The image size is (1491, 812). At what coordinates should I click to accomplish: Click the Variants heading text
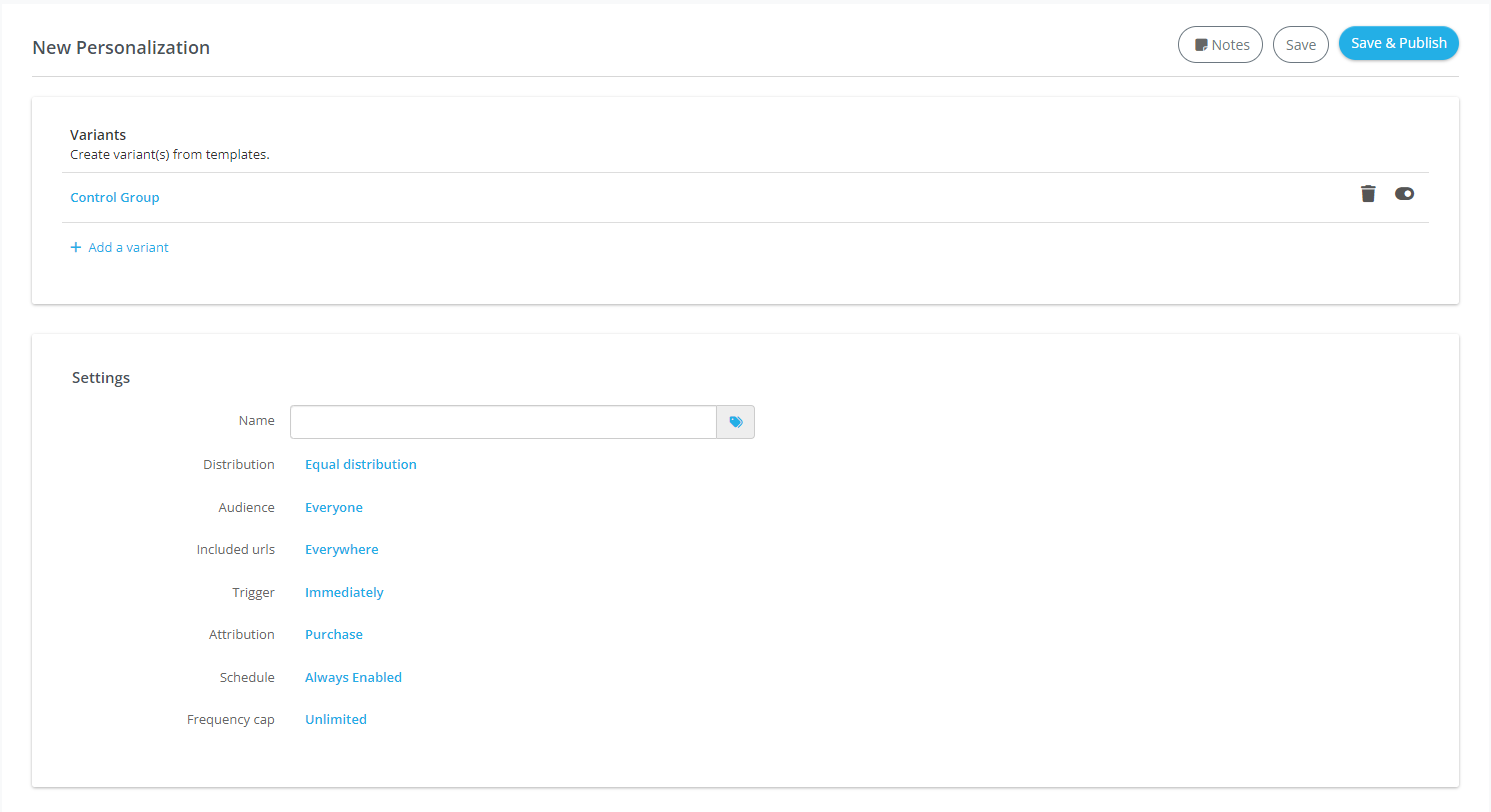[x=98, y=134]
